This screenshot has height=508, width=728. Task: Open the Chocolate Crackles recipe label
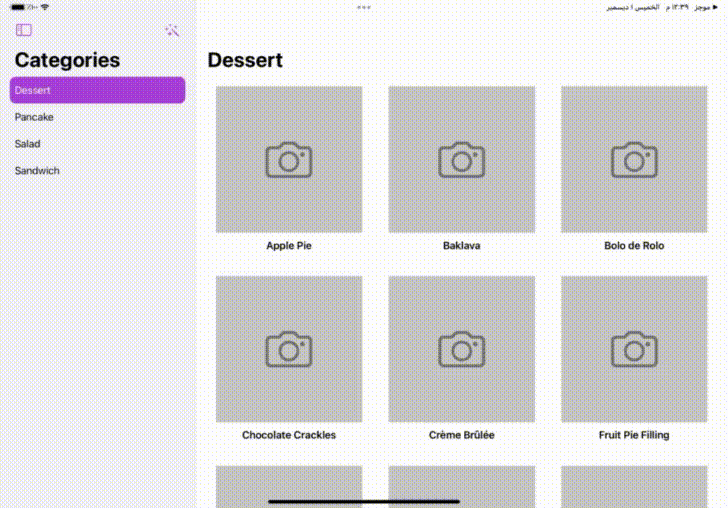(x=289, y=435)
